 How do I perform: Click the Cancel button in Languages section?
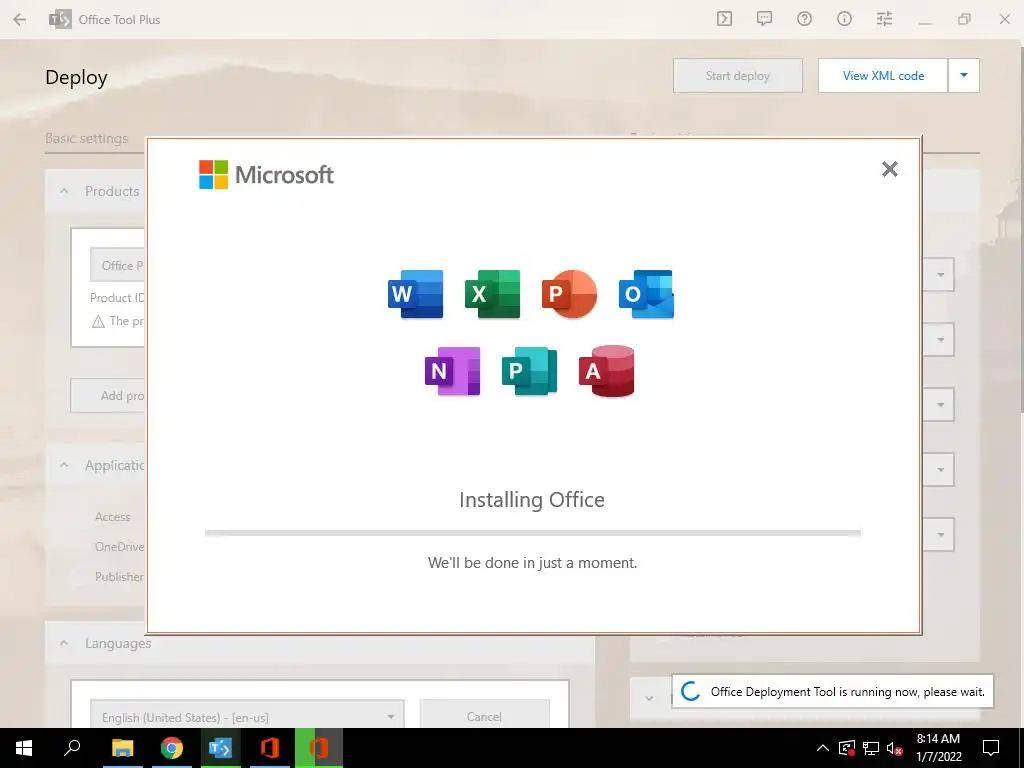tap(485, 716)
